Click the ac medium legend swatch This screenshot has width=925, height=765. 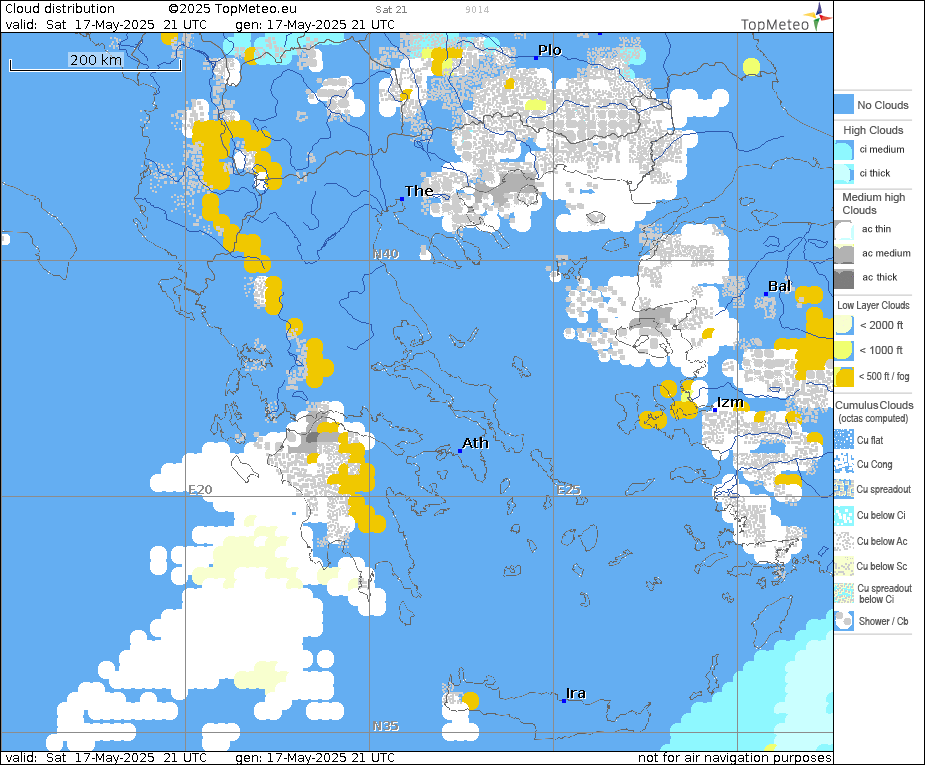coord(844,254)
